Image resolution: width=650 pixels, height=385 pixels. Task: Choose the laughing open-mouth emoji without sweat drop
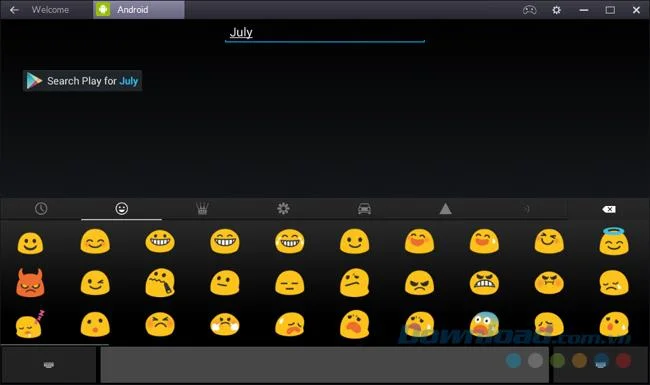point(420,242)
